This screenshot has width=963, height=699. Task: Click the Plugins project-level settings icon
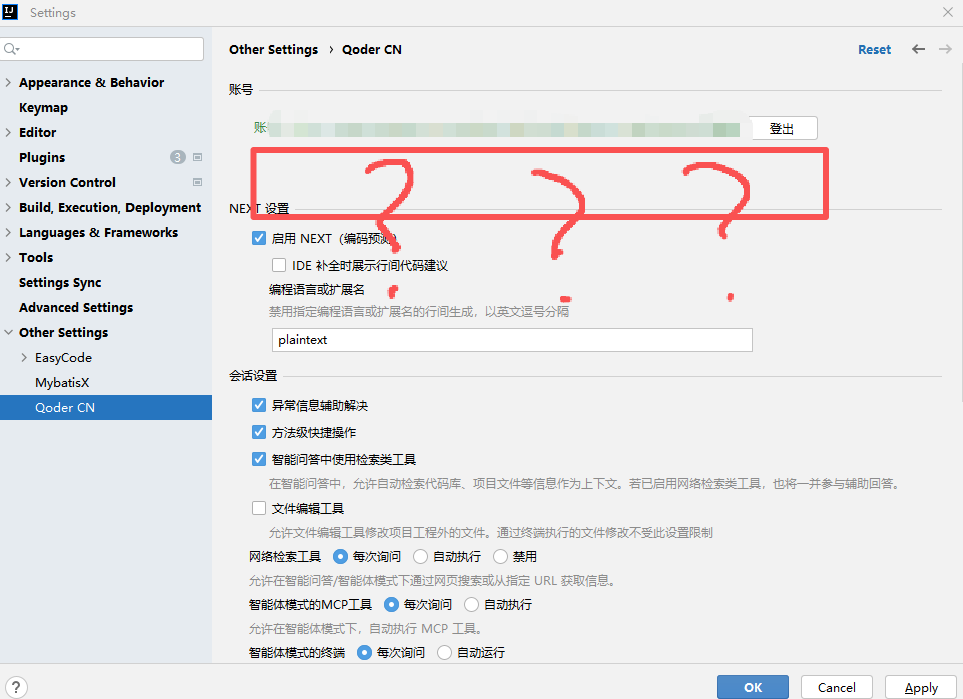tap(197, 157)
